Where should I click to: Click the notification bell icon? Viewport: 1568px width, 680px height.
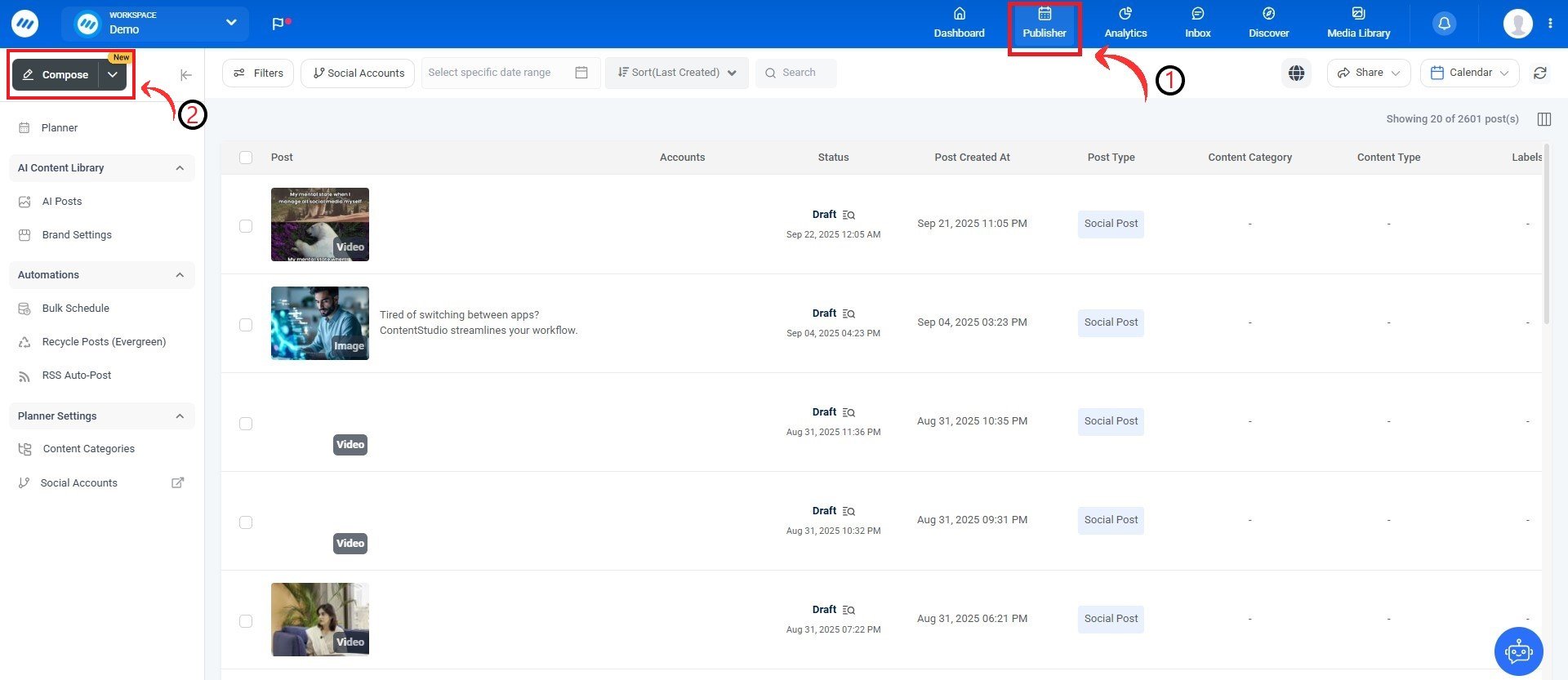tap(1444, 24)
